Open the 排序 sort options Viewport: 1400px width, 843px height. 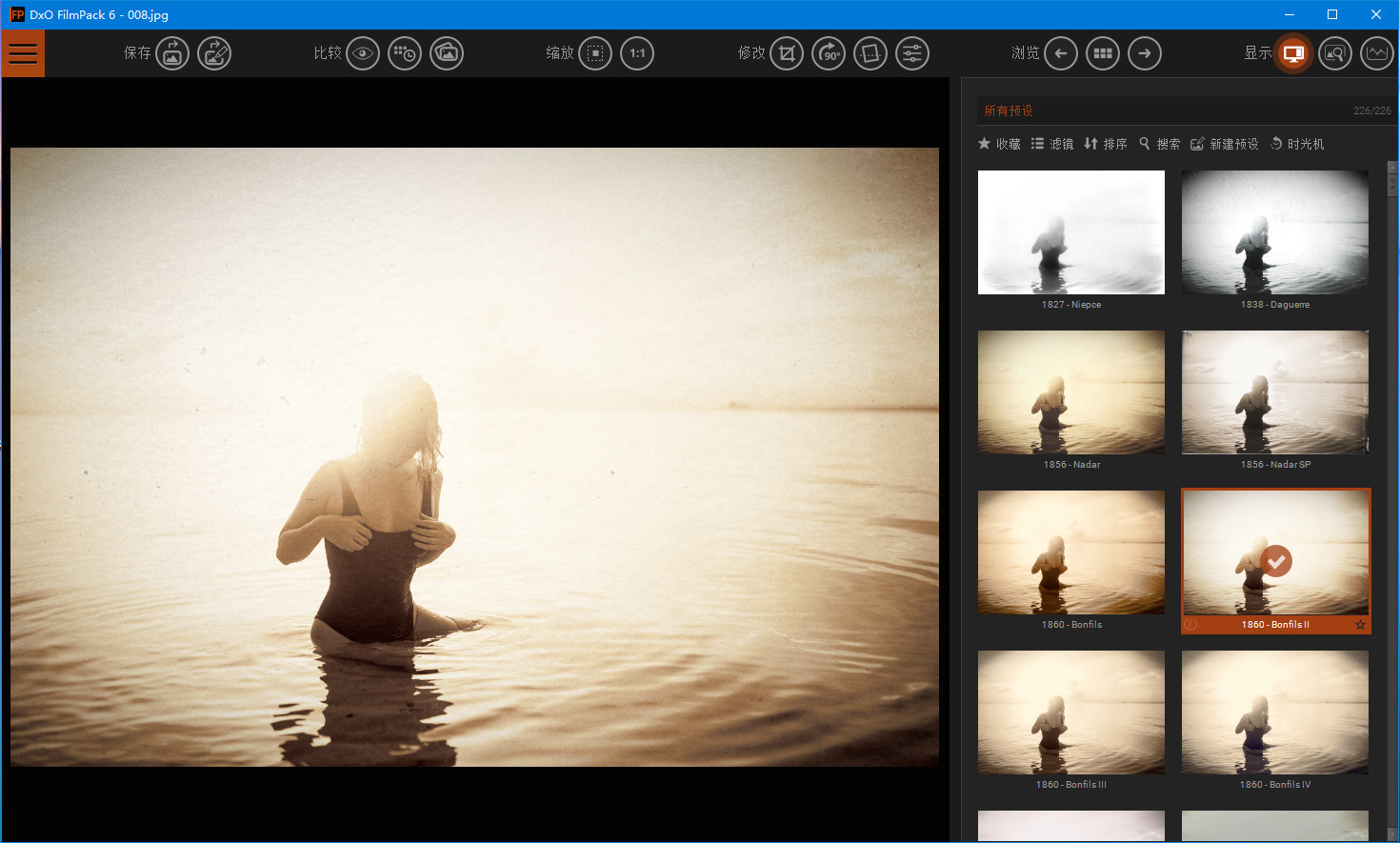tap(1105, 143)
